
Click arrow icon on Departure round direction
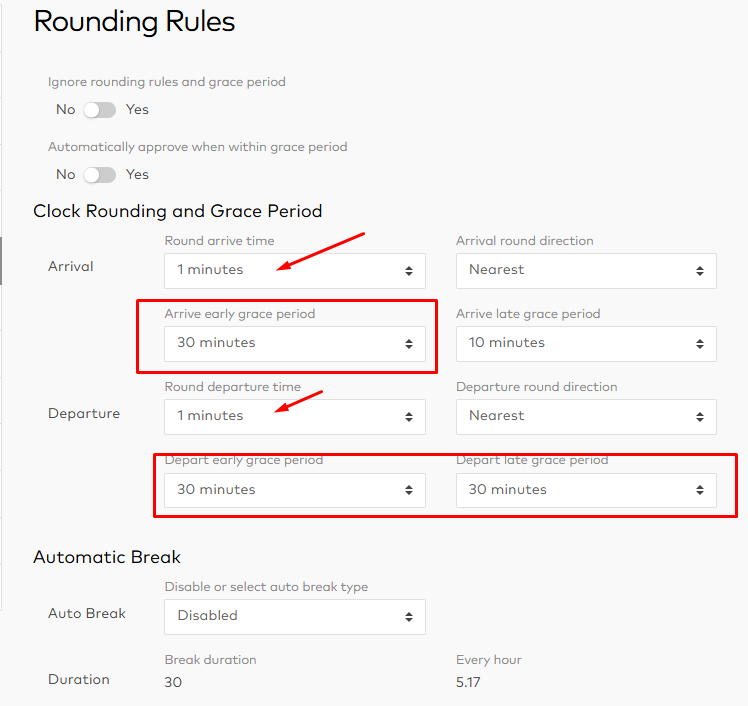tap(700, 417)
